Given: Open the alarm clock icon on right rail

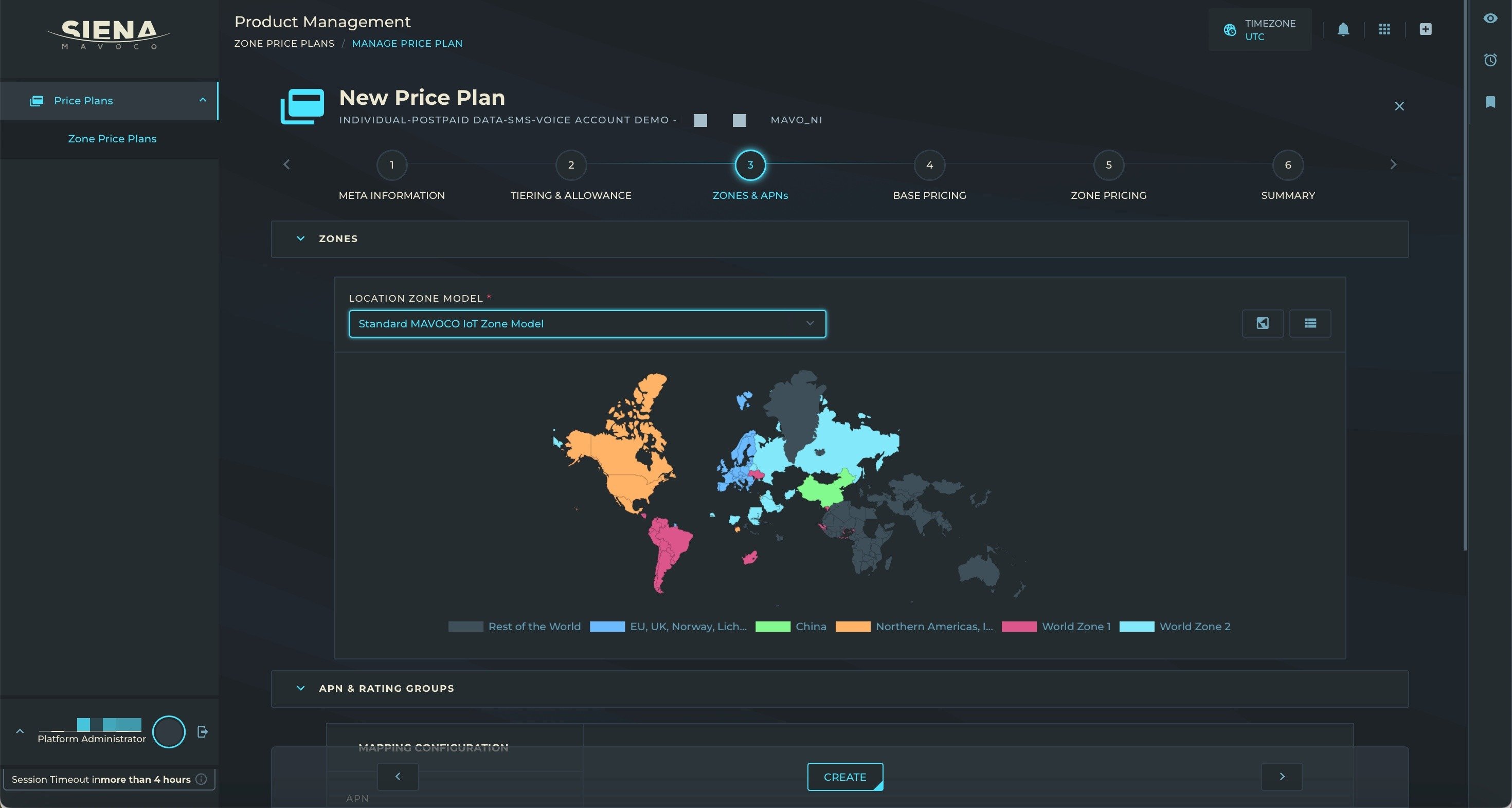Looking at the screenshot, I should (x=1490, y=60).
